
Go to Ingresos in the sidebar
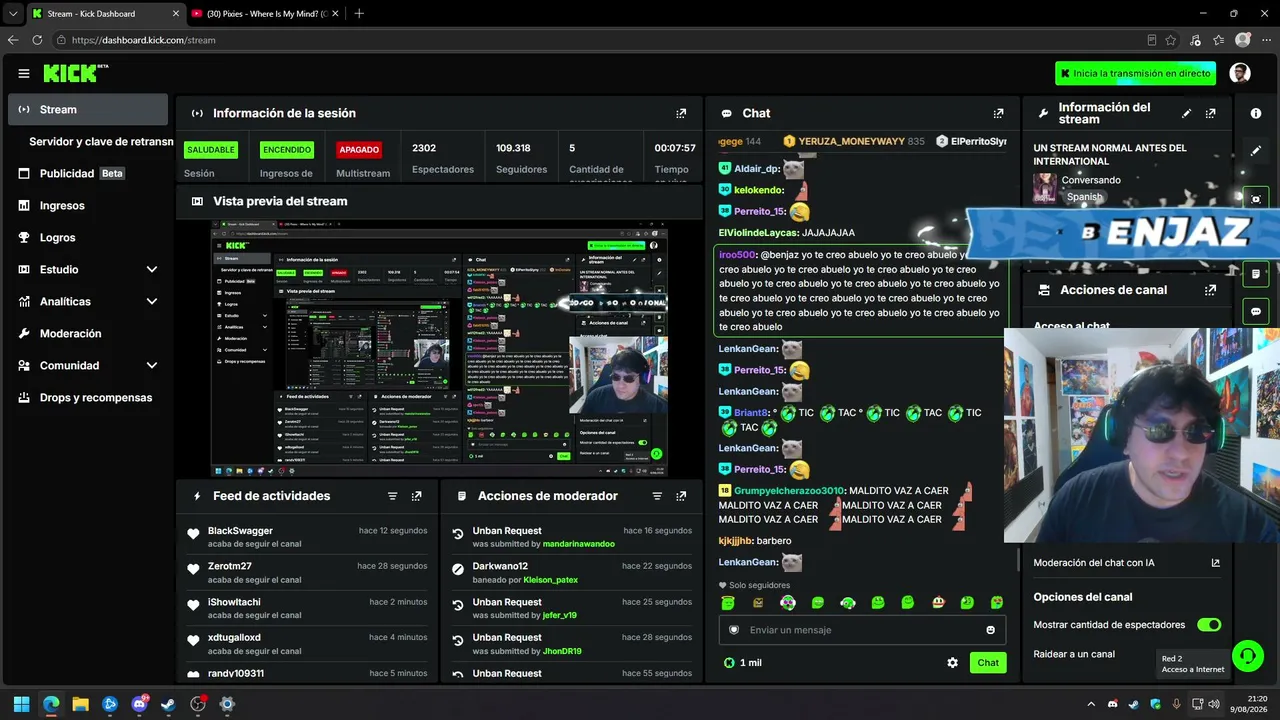(88, 205)
